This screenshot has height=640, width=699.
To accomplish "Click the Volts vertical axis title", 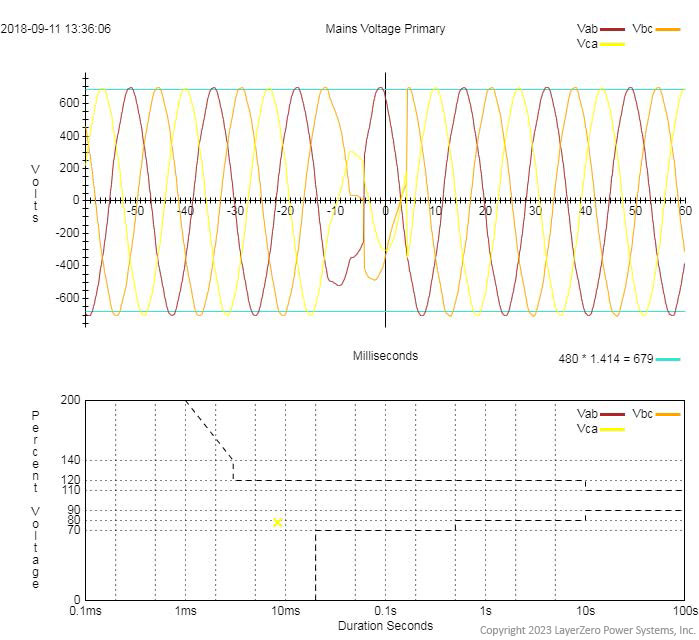I will click(35, 193).
